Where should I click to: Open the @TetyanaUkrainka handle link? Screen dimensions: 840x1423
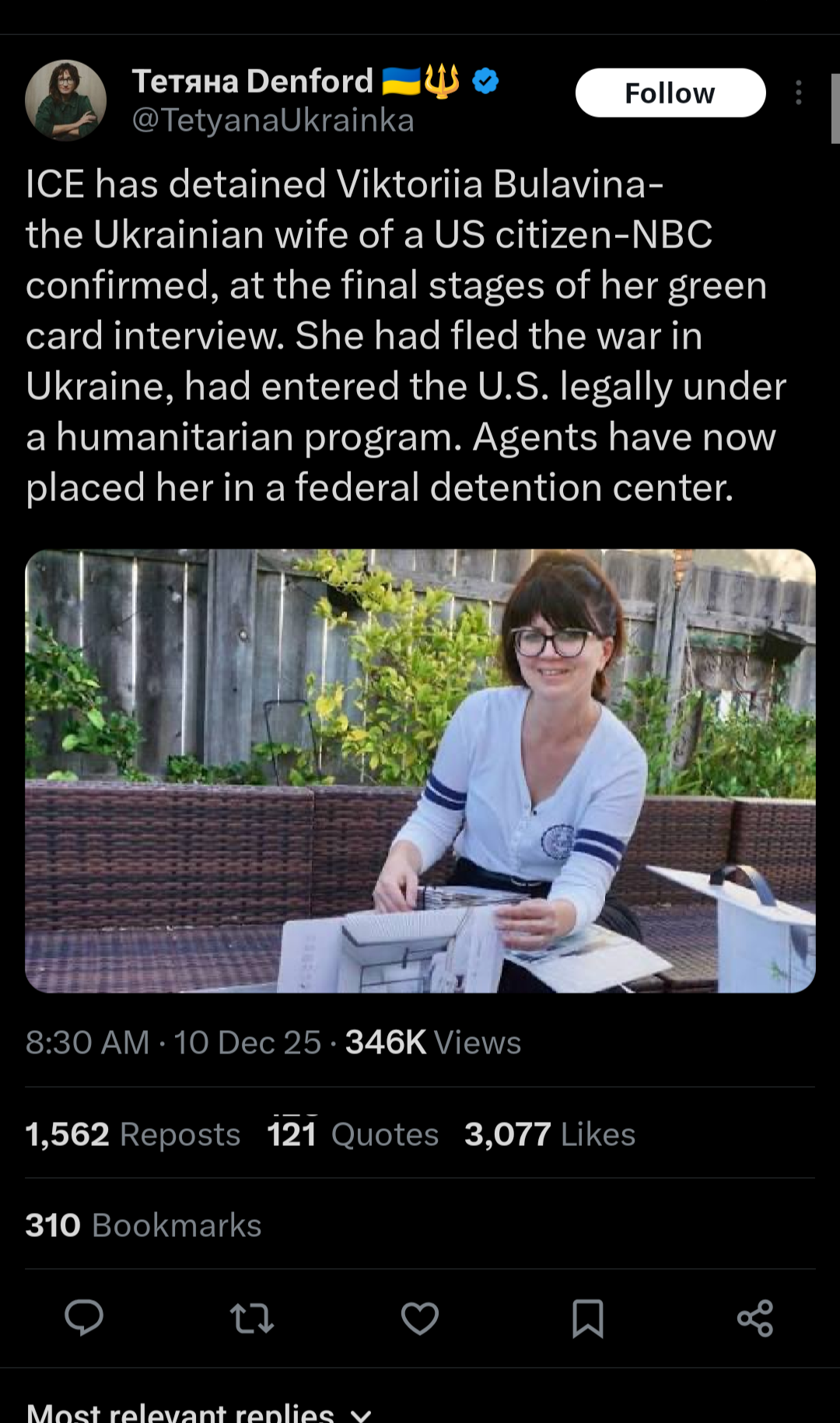273,121
